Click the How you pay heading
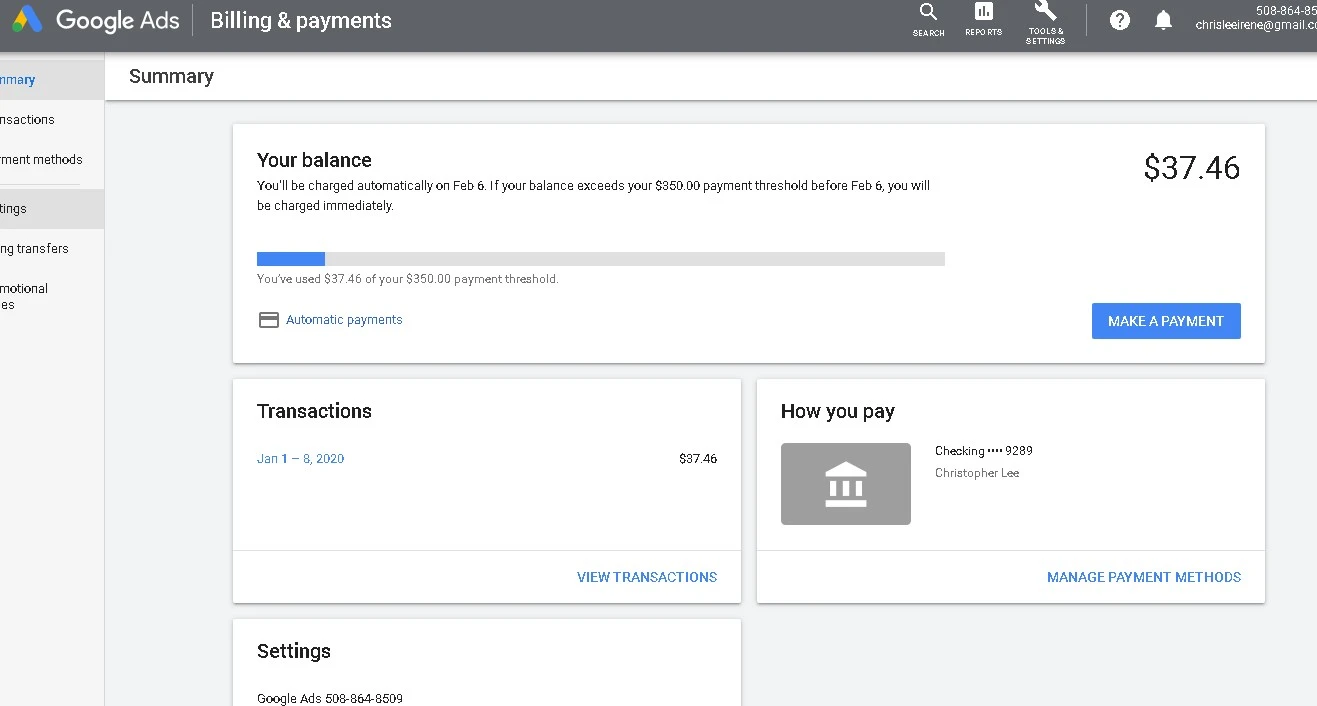The width and height of the screenshot is (1317, 706). (x=838, y=411)
